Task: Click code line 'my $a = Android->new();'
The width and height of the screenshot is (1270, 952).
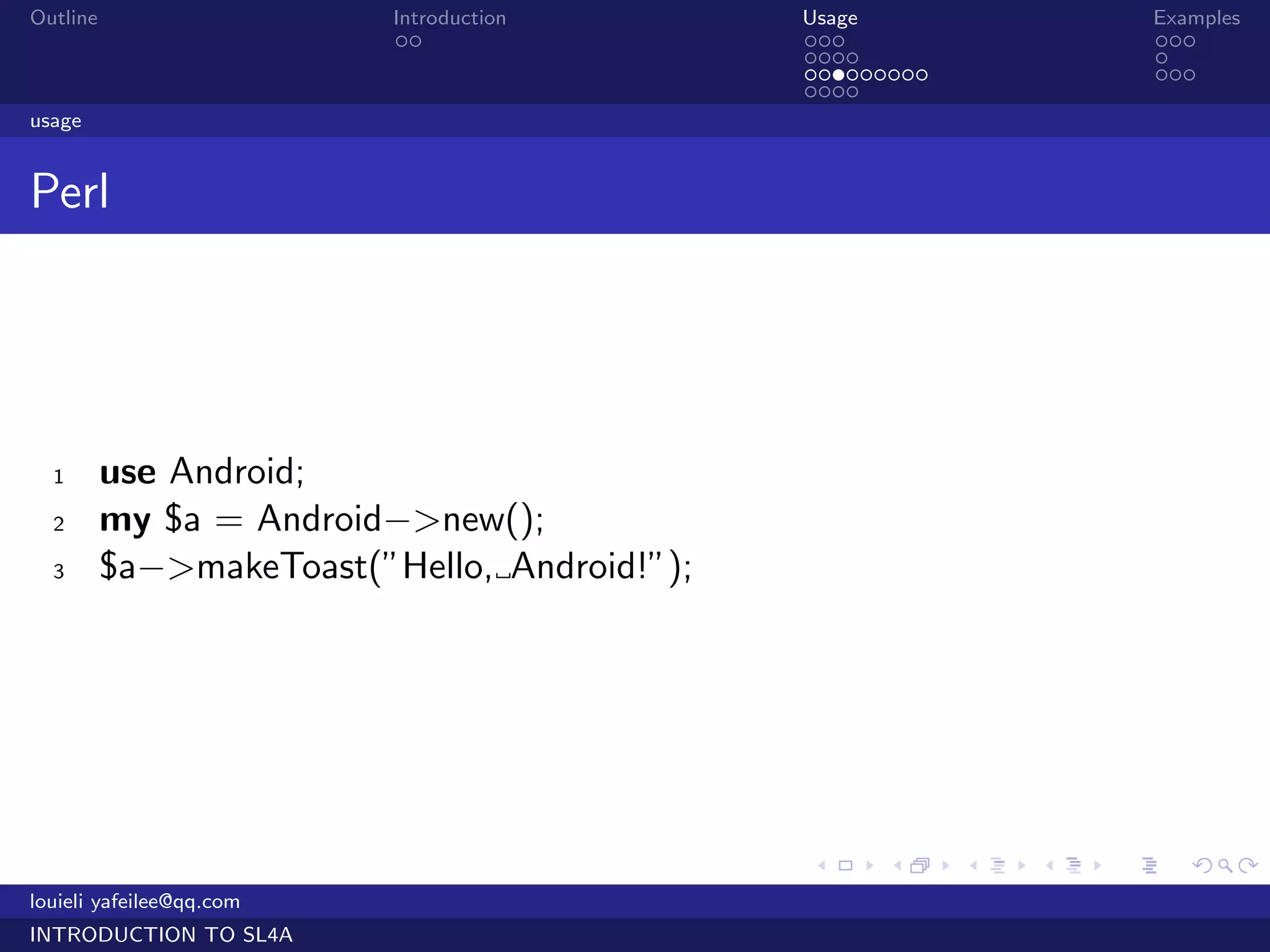Action: click(322, 519)
